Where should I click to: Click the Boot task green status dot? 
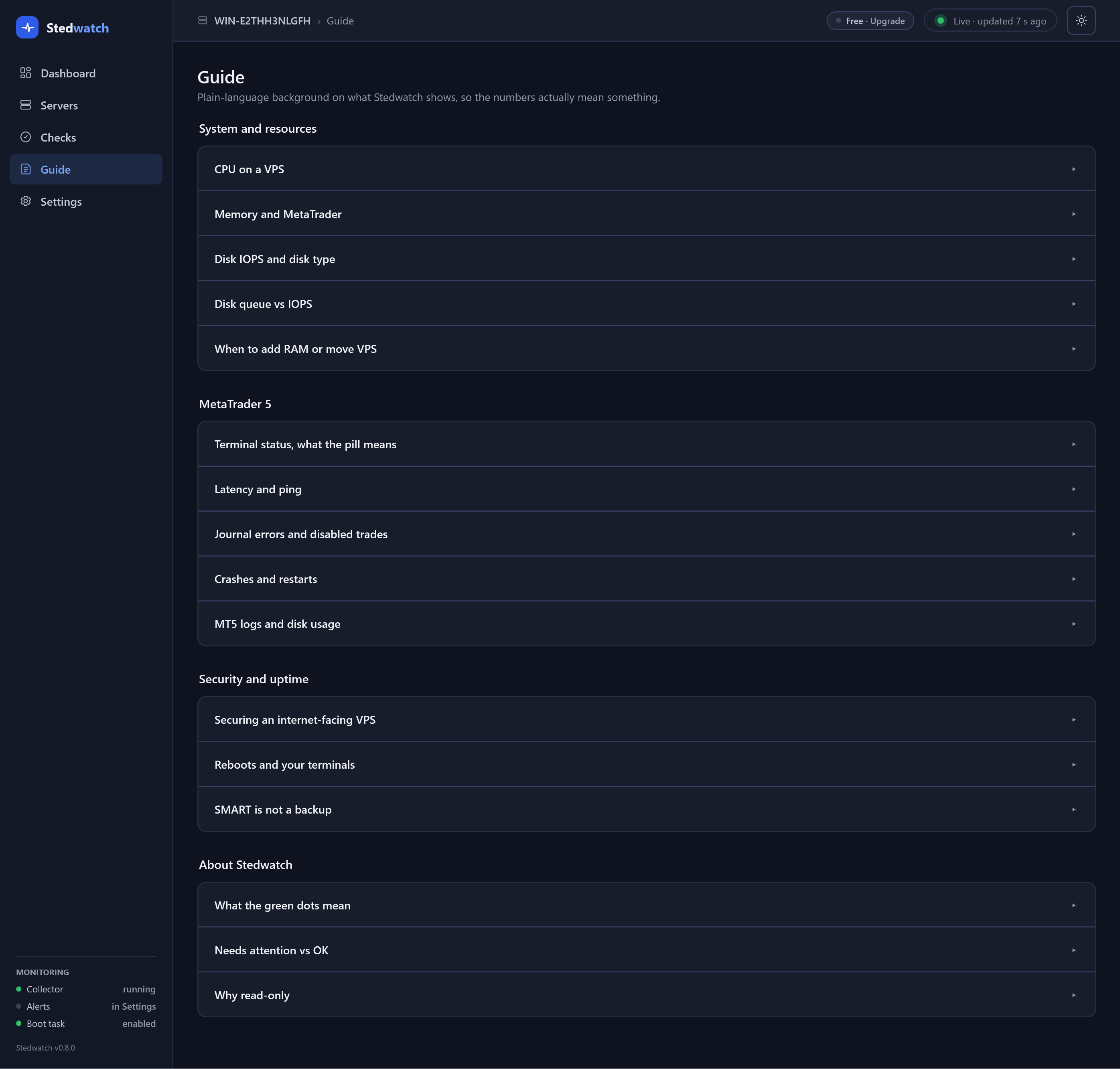(19, 1023)
